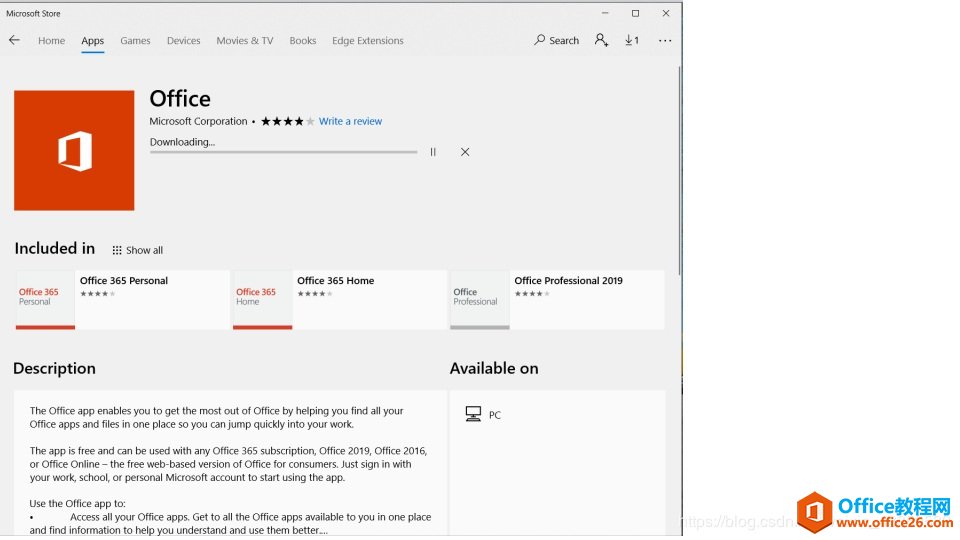Select the Office Professional 2019 tile
Viewport: 960px width, 540px height.
click(556, 299)
